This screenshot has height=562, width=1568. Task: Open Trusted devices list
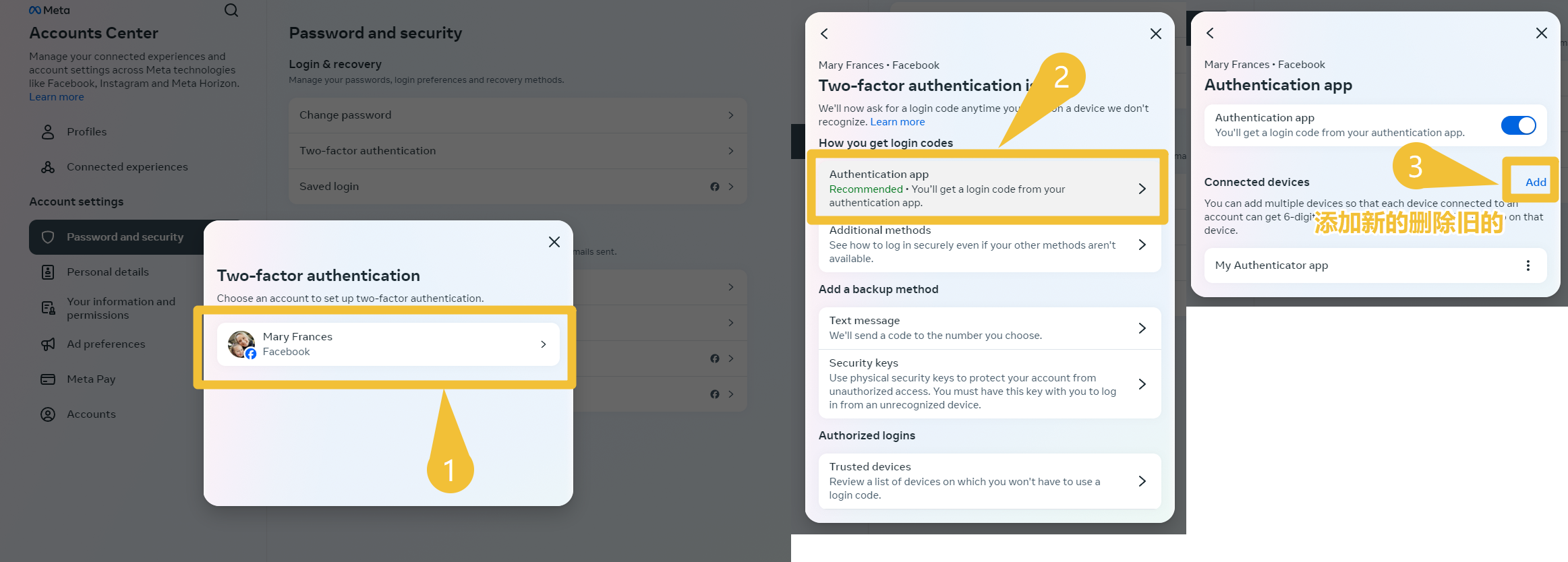[989, 481]
